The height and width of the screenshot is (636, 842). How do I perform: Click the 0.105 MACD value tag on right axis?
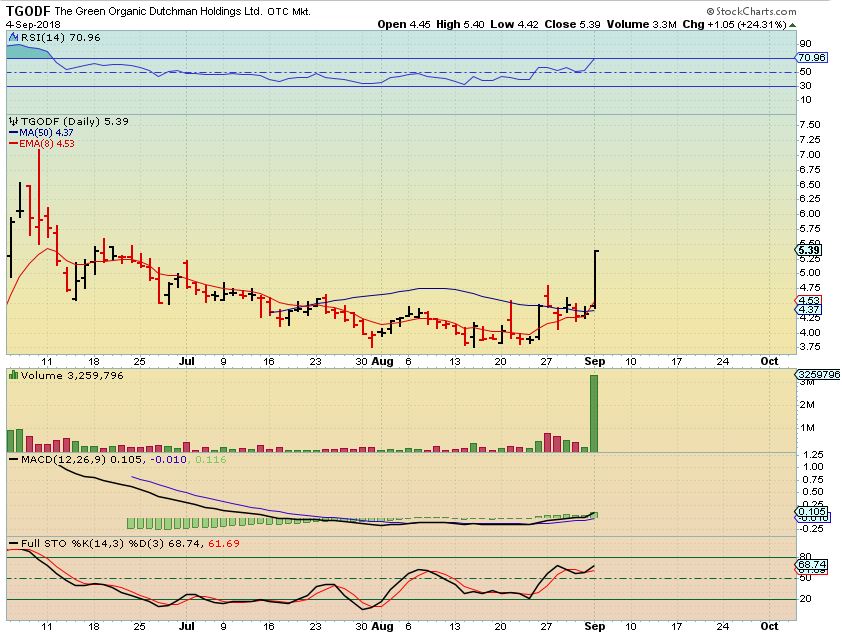tap(812, 511)
